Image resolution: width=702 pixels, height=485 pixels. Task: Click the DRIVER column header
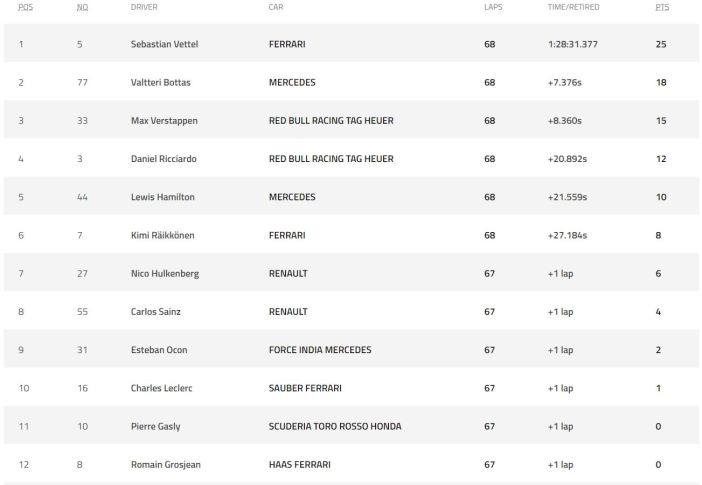tap(144, 7)
